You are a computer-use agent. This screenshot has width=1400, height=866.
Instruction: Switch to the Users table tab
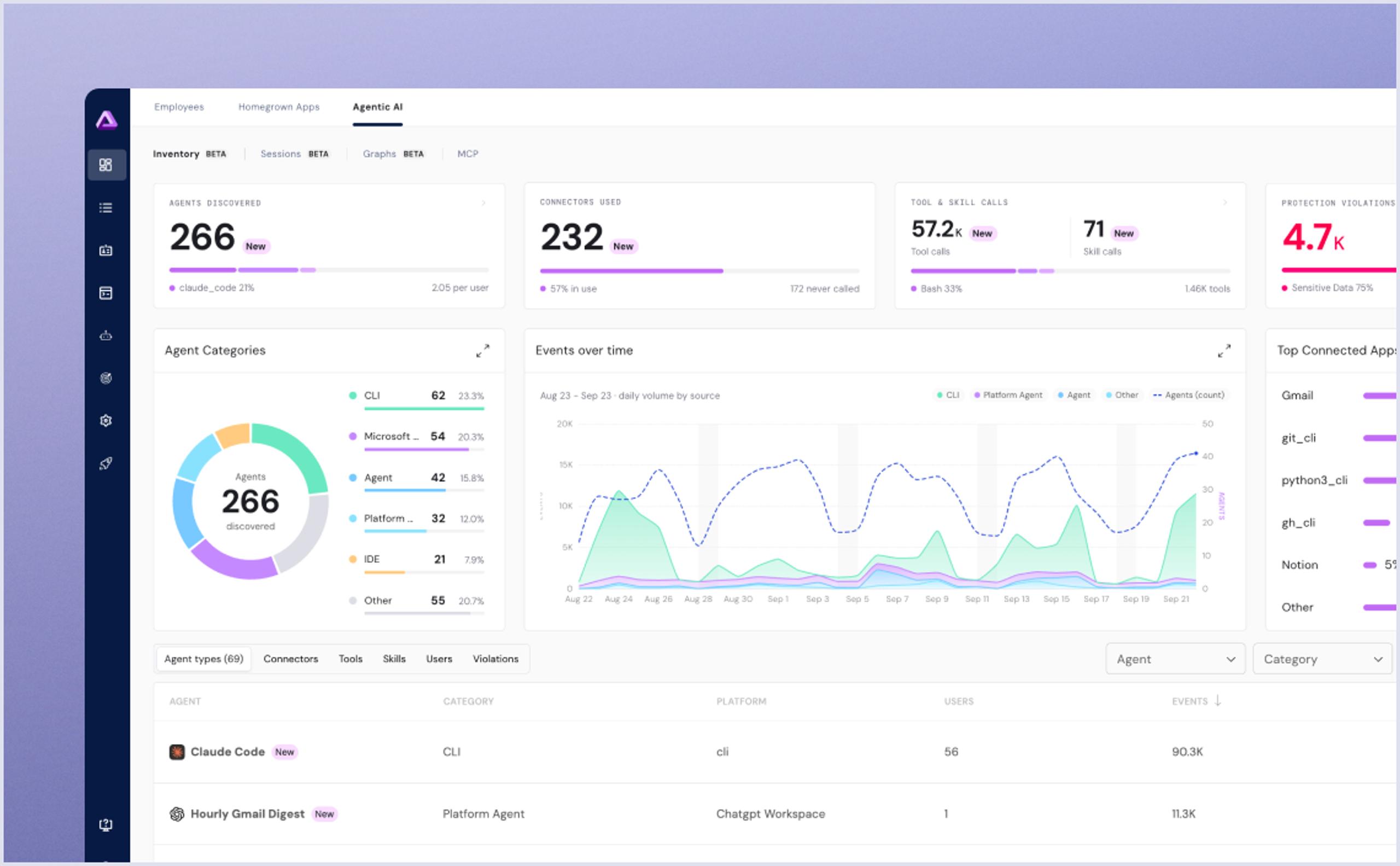pyautogui.click(x=439, y=659)
